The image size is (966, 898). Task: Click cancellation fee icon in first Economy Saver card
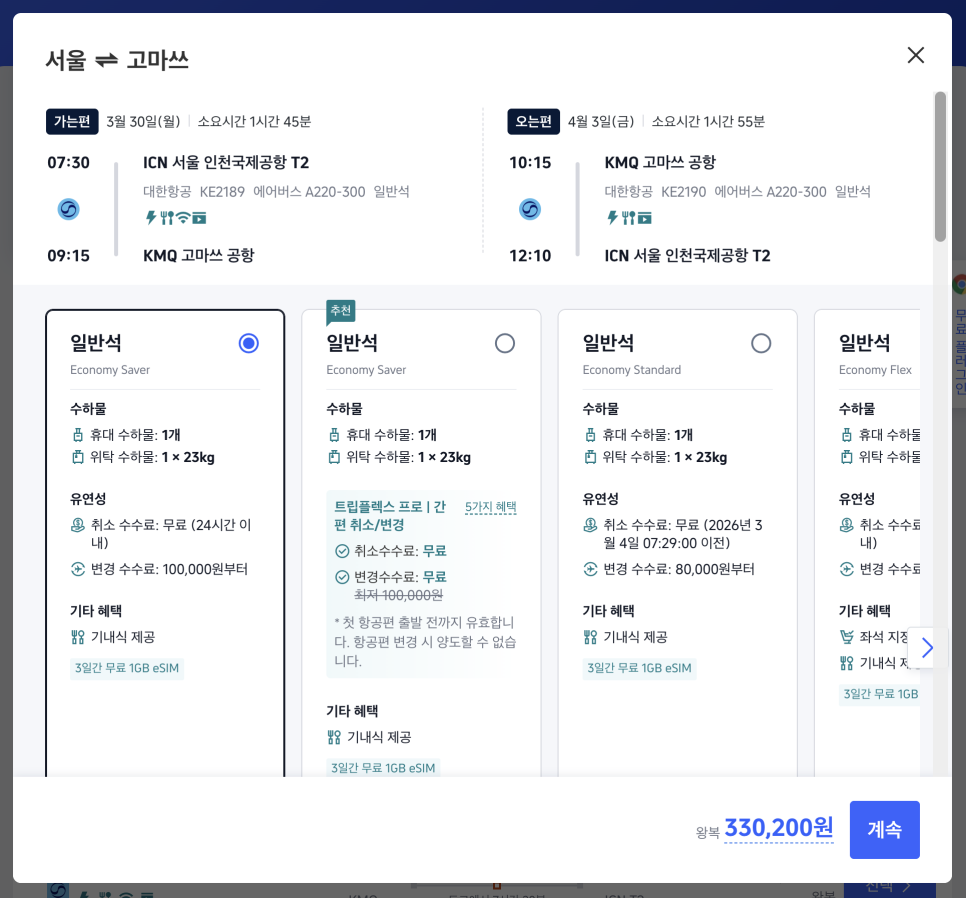pyautogui.click(x=78, y=525)
